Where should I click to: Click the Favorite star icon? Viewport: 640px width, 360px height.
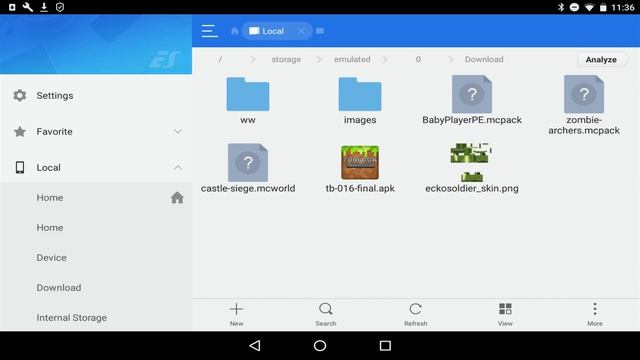pos(20,131)
